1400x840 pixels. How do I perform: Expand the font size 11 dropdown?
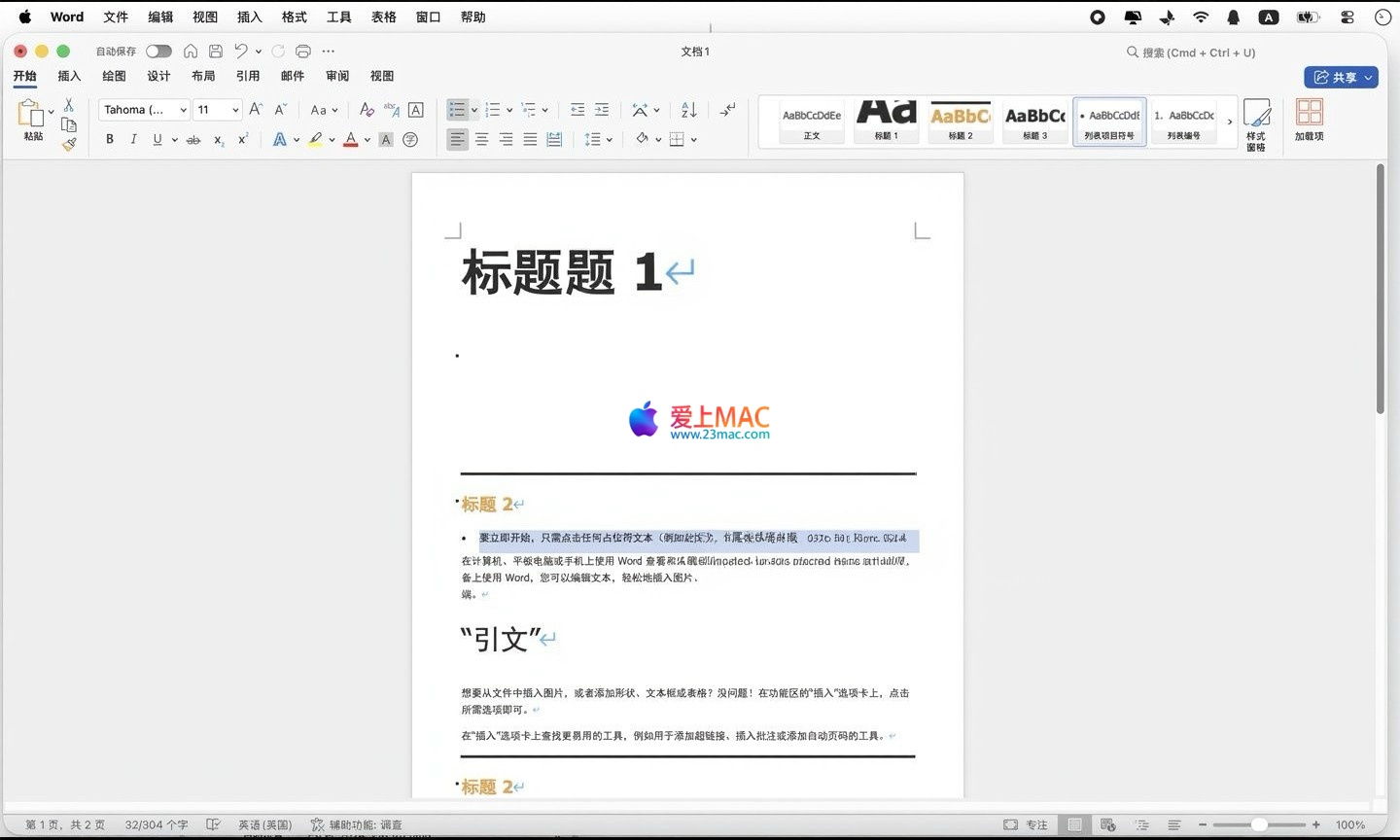tap(235, 110)
